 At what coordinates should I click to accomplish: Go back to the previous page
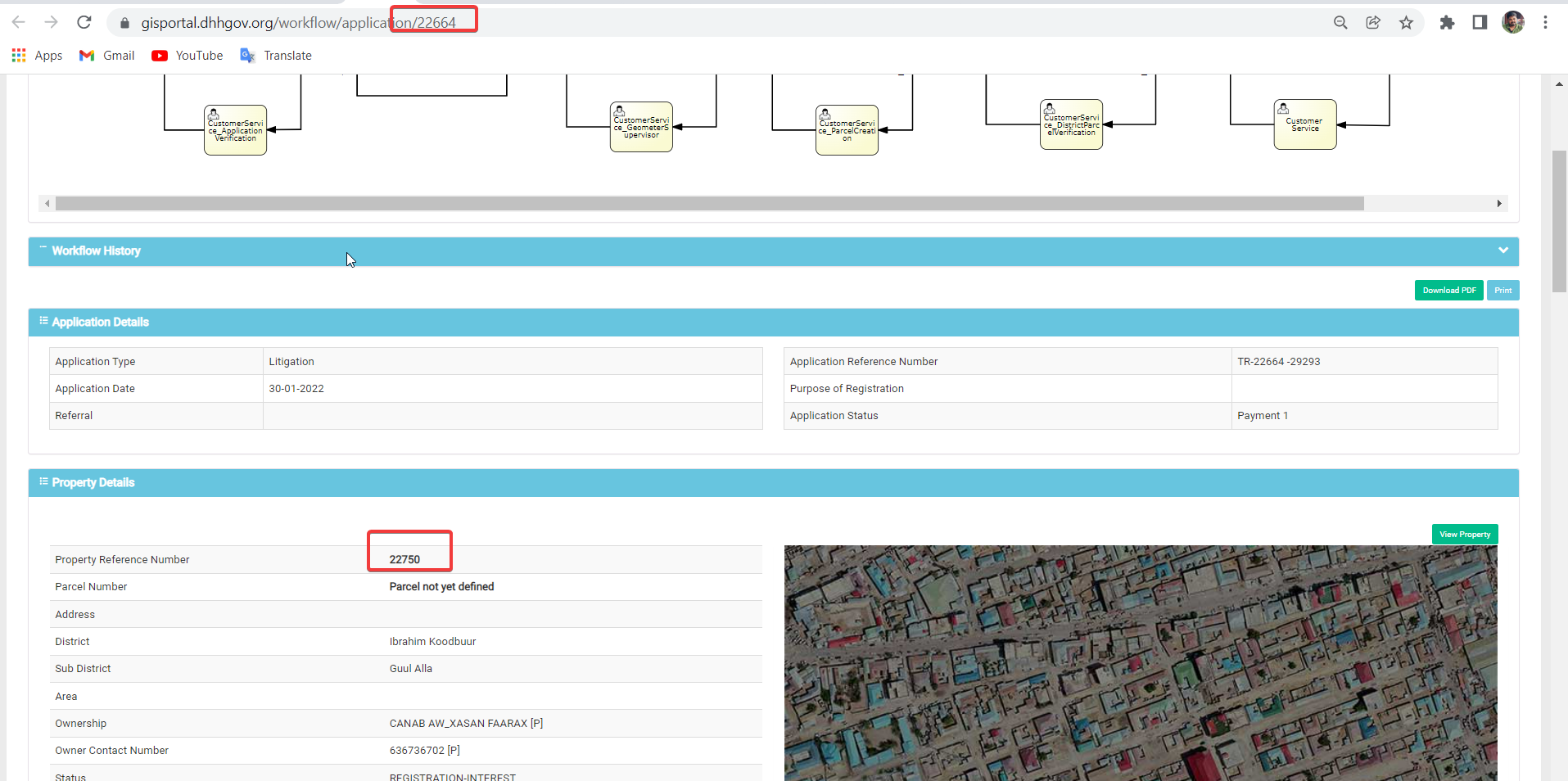[19, 22]
